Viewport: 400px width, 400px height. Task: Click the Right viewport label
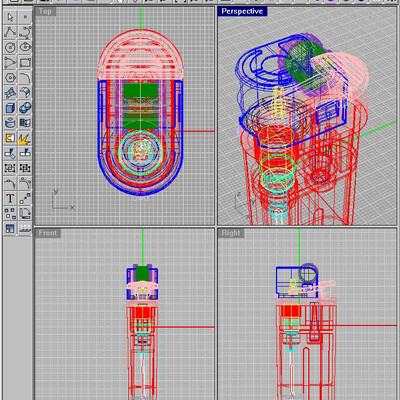231,233
